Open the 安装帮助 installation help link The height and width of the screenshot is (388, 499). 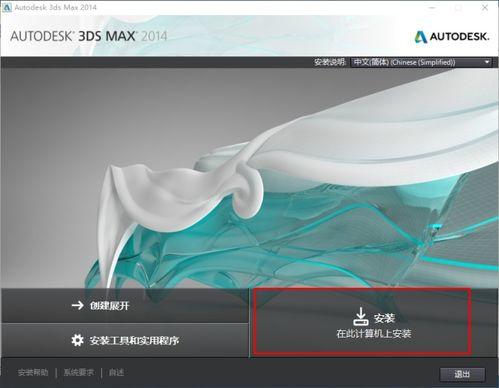(x=33, y=372)
